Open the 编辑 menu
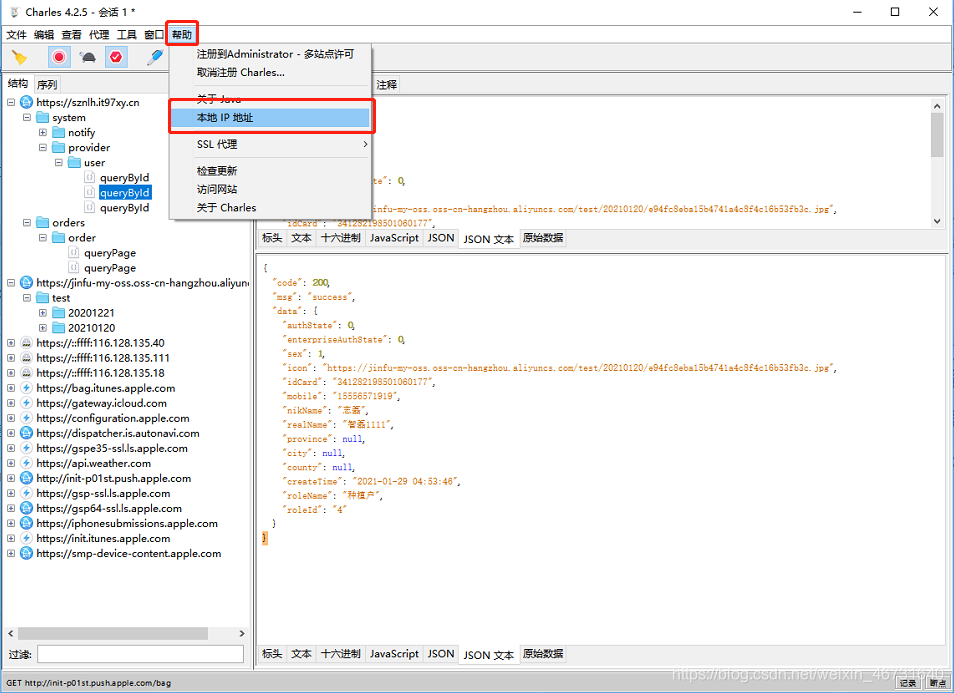The width and height of the screenshot is (954, 693). 44,35
